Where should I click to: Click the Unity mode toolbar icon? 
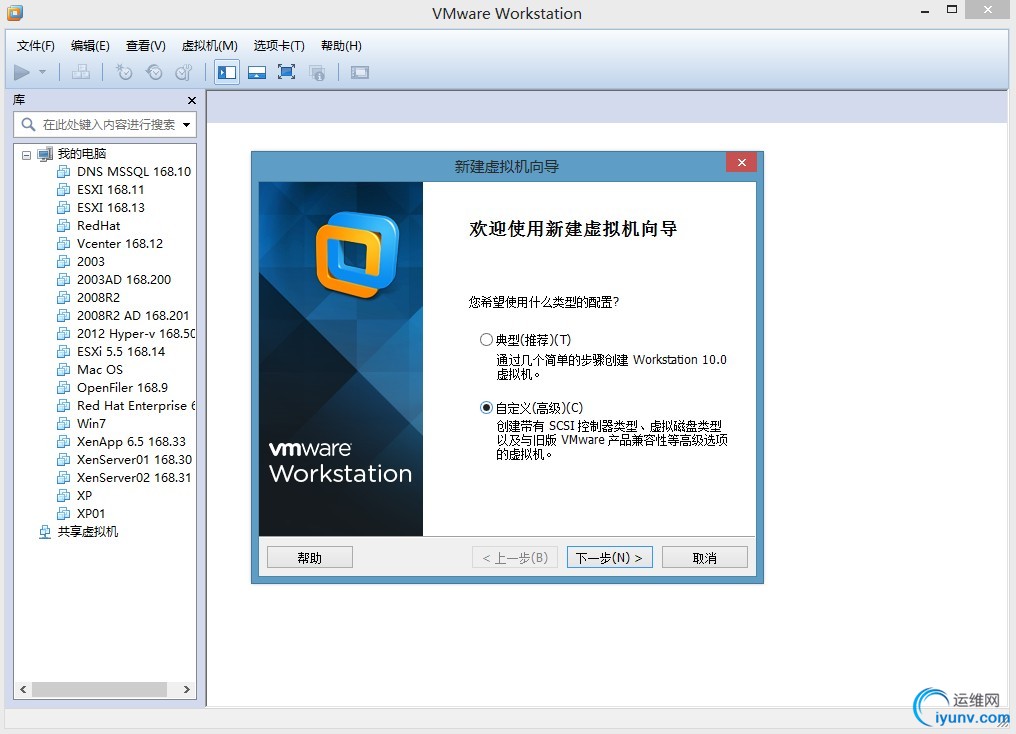tap(317, 72)
